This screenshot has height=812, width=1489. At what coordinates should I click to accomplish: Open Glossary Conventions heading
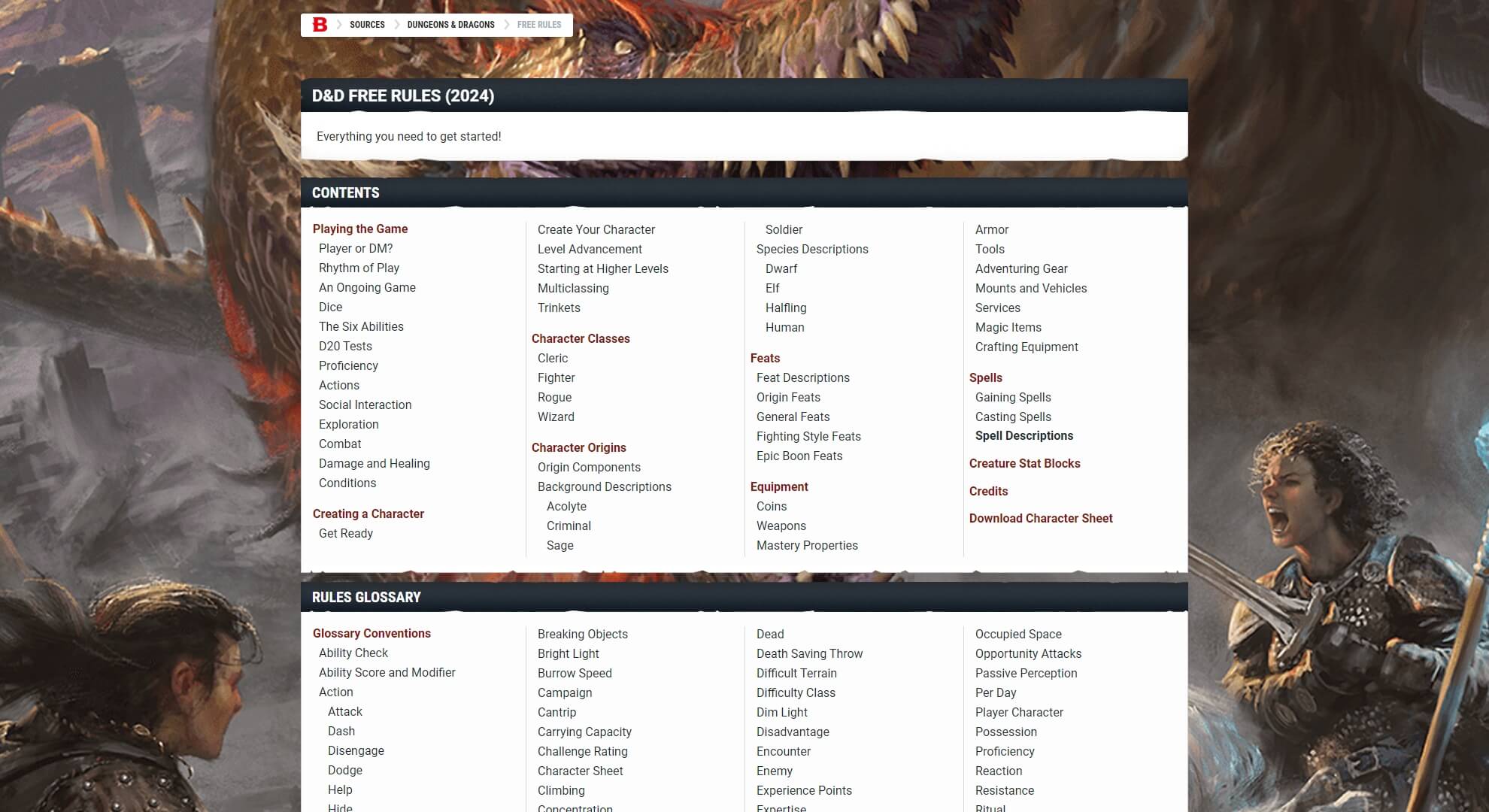(x=371, y=633)
